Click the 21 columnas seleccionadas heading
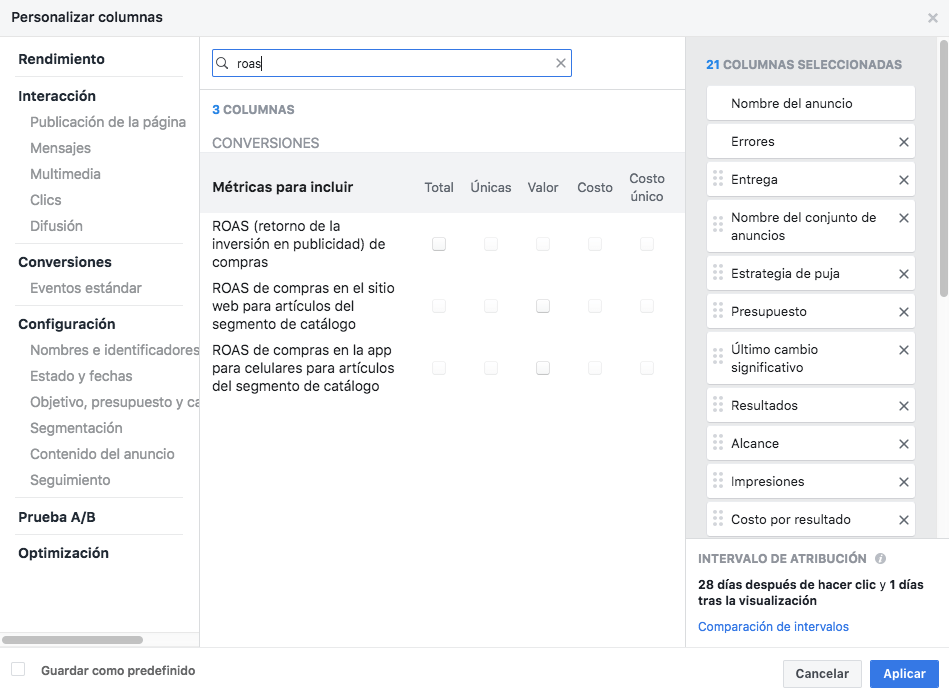Screen dimensions: 949x697 (804, 65)
